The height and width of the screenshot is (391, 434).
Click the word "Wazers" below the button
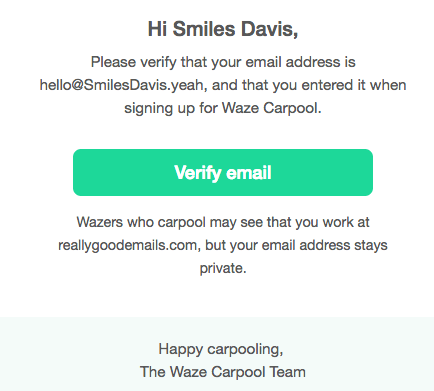click(100, 222)
